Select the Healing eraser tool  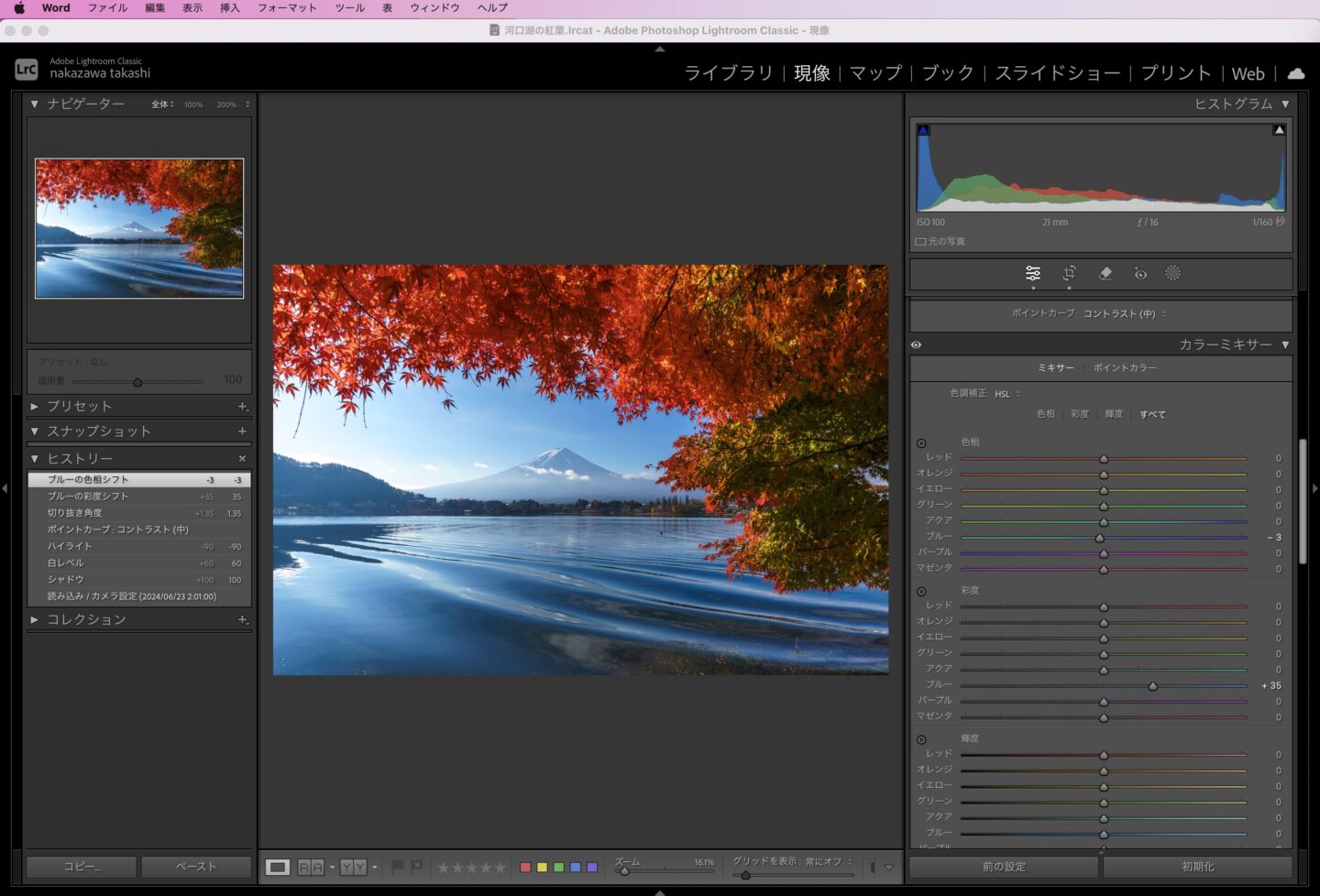pos(1105,273)
